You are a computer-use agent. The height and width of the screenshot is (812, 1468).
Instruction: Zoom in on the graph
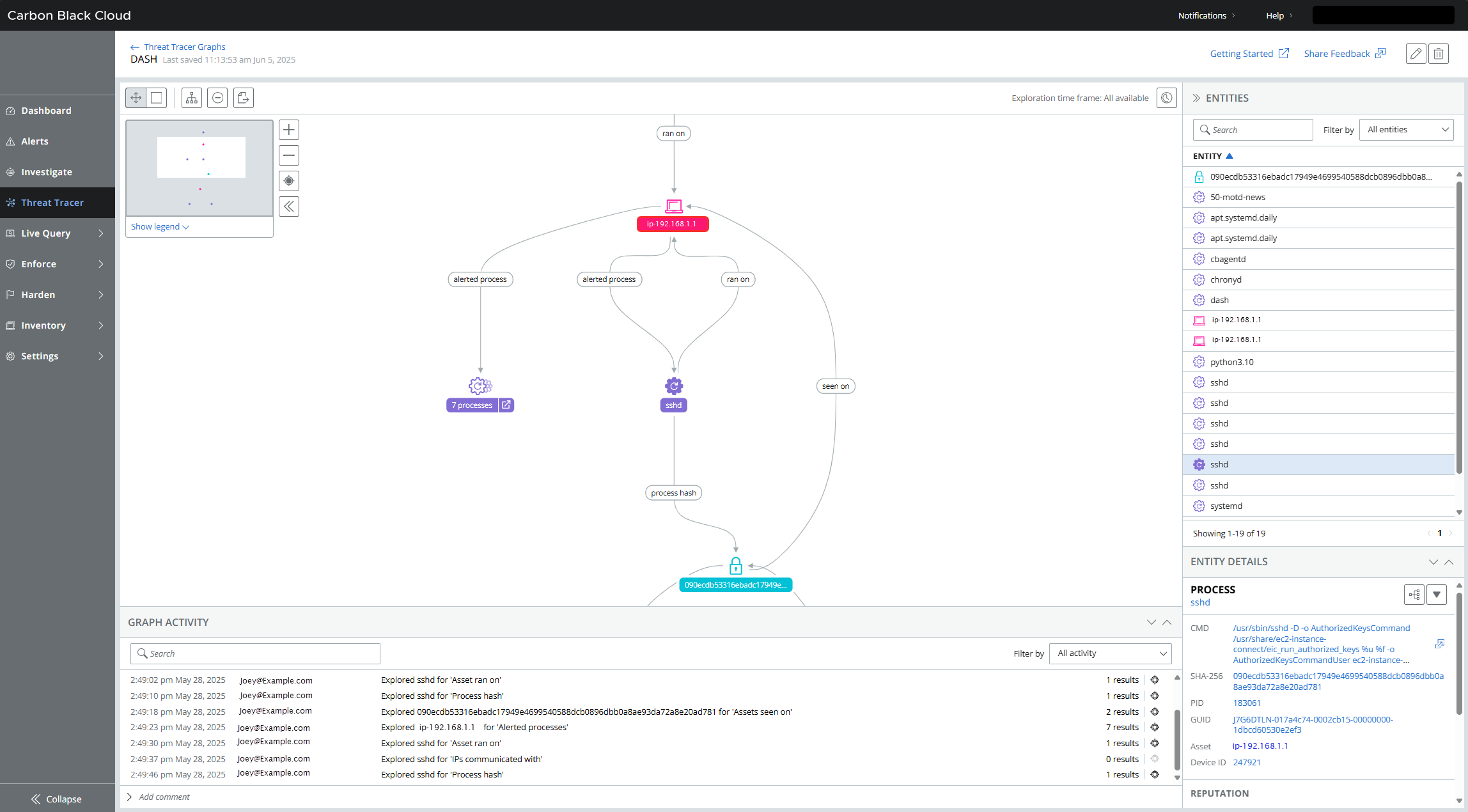(x=289, y=130)
